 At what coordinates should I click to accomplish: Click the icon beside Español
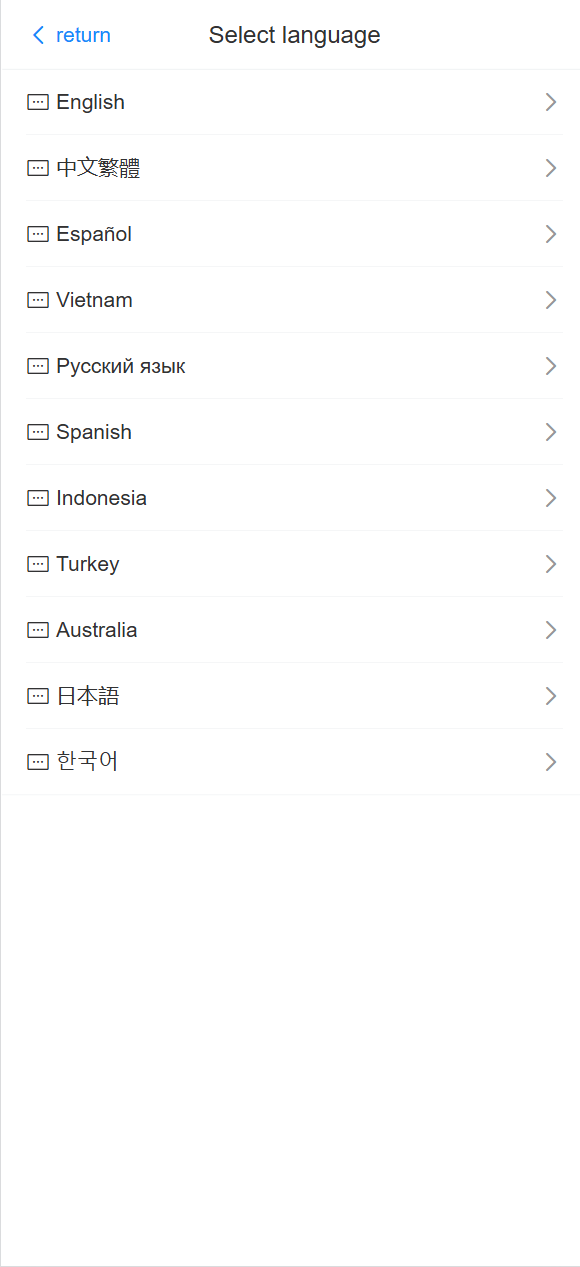[x=38, y=234]
